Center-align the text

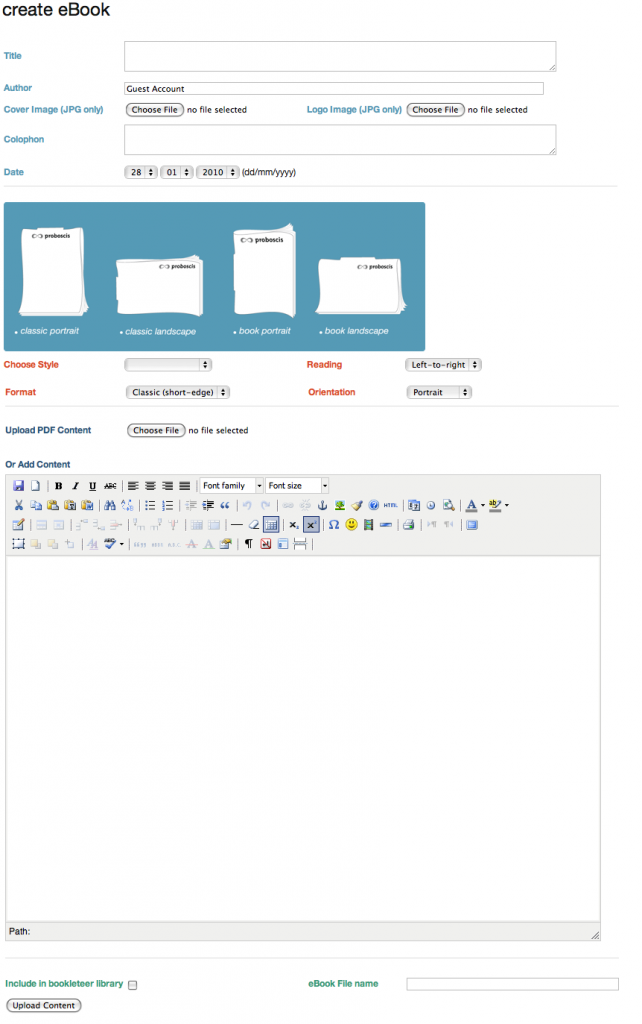pos(150,486)
